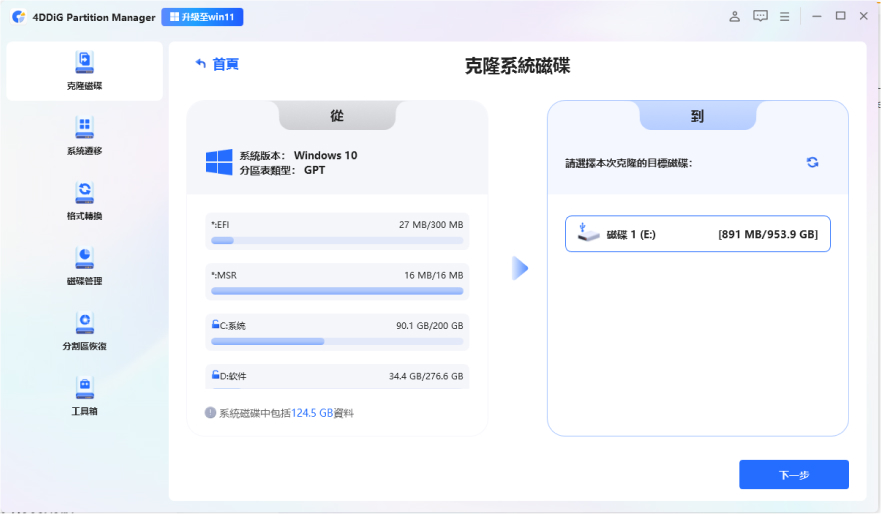The image size is (881, 514).
Task: Click the 升级至win11 upgrade button
Action: click(202, 17)
